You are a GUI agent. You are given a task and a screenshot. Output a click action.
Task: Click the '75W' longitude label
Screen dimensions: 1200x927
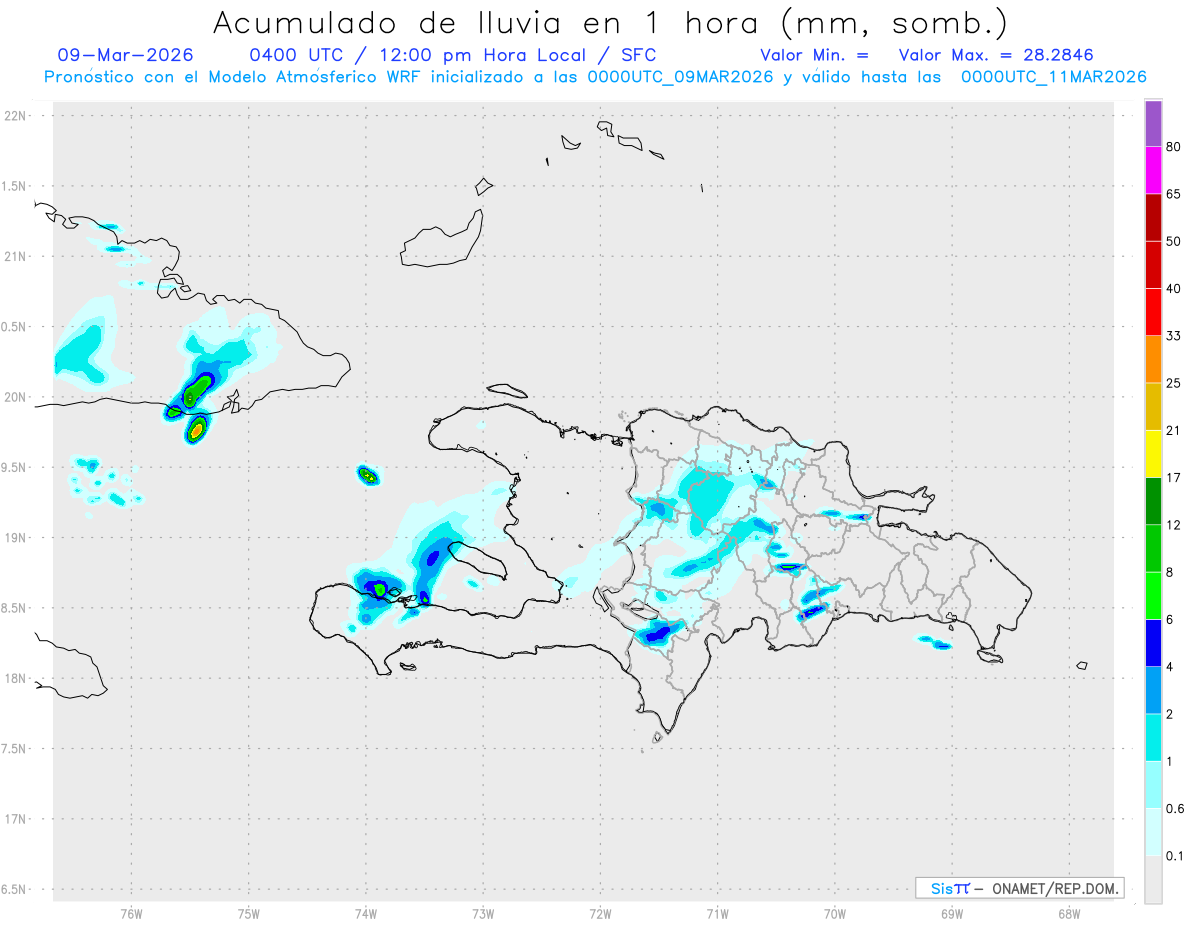[248, 913]
